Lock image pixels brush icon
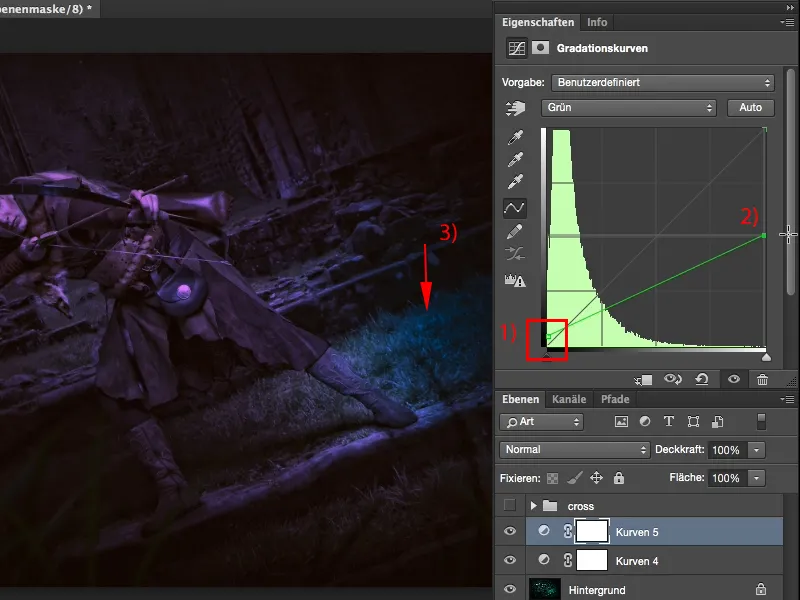This screenshot has height=600, width=800. tap(574, 478)
